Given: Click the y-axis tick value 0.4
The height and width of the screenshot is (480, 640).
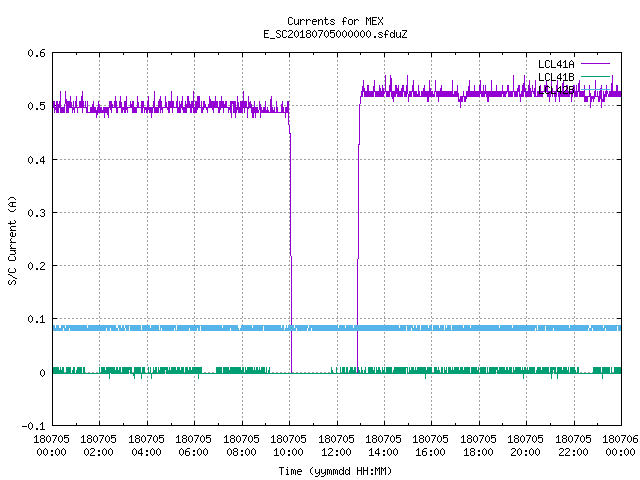Looking at the screenshot, I should 36,160.
